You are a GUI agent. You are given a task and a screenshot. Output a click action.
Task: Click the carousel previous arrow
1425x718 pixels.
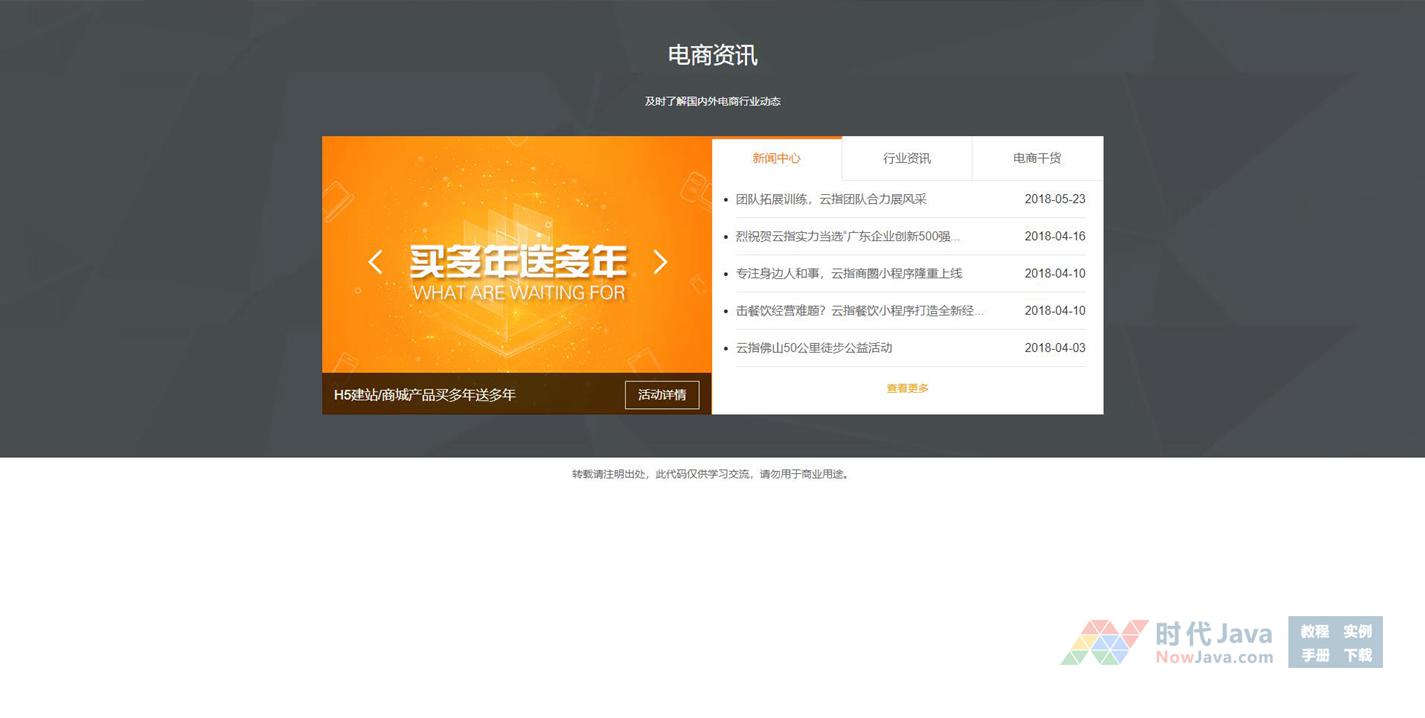point(375,262)
